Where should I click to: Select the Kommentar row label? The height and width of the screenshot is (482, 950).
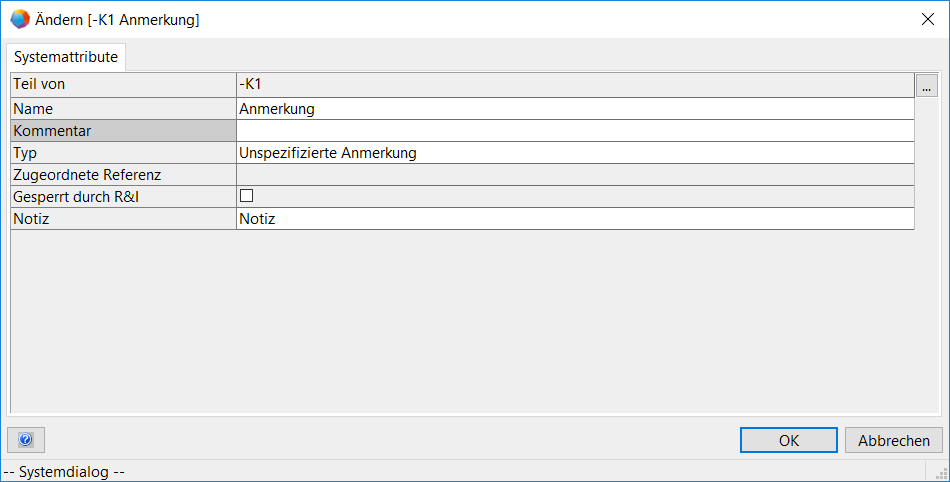(x=123, y=131)
